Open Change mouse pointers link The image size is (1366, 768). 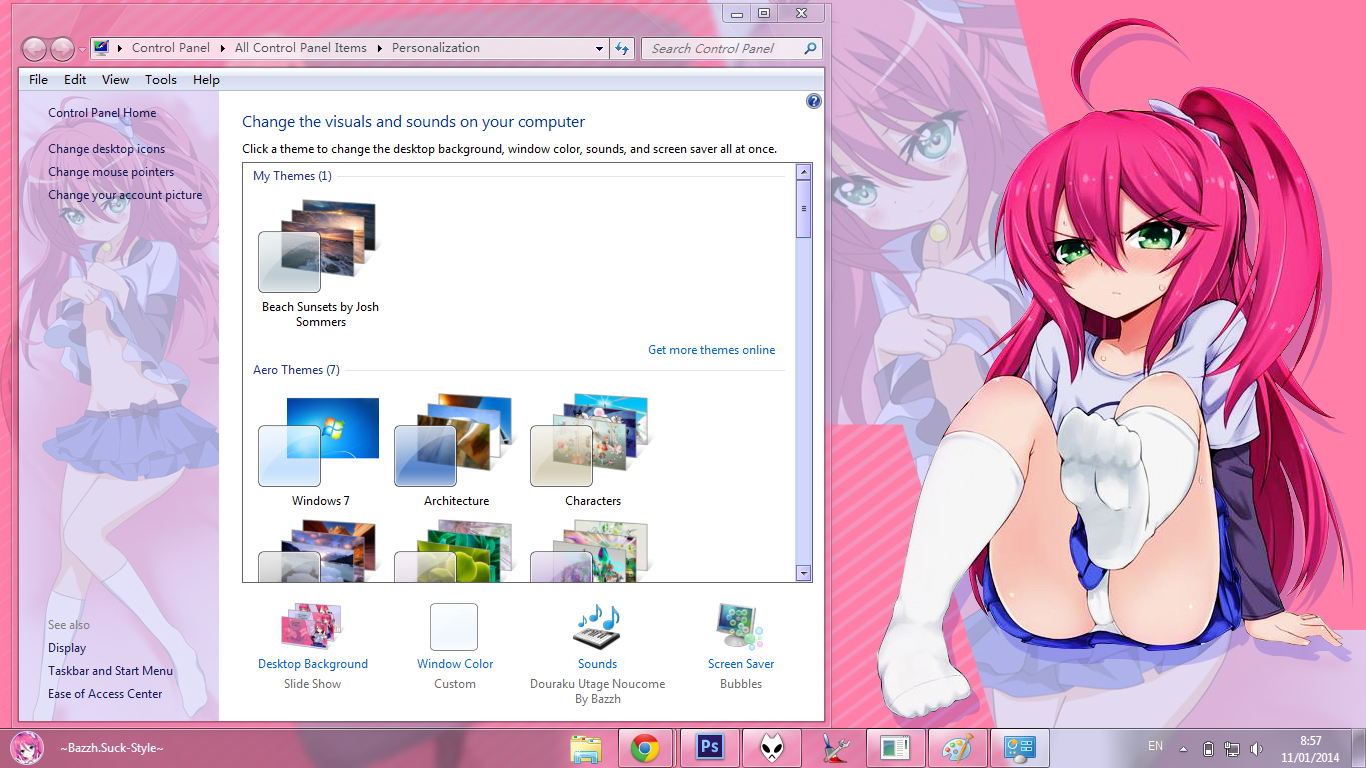point(111,172)
